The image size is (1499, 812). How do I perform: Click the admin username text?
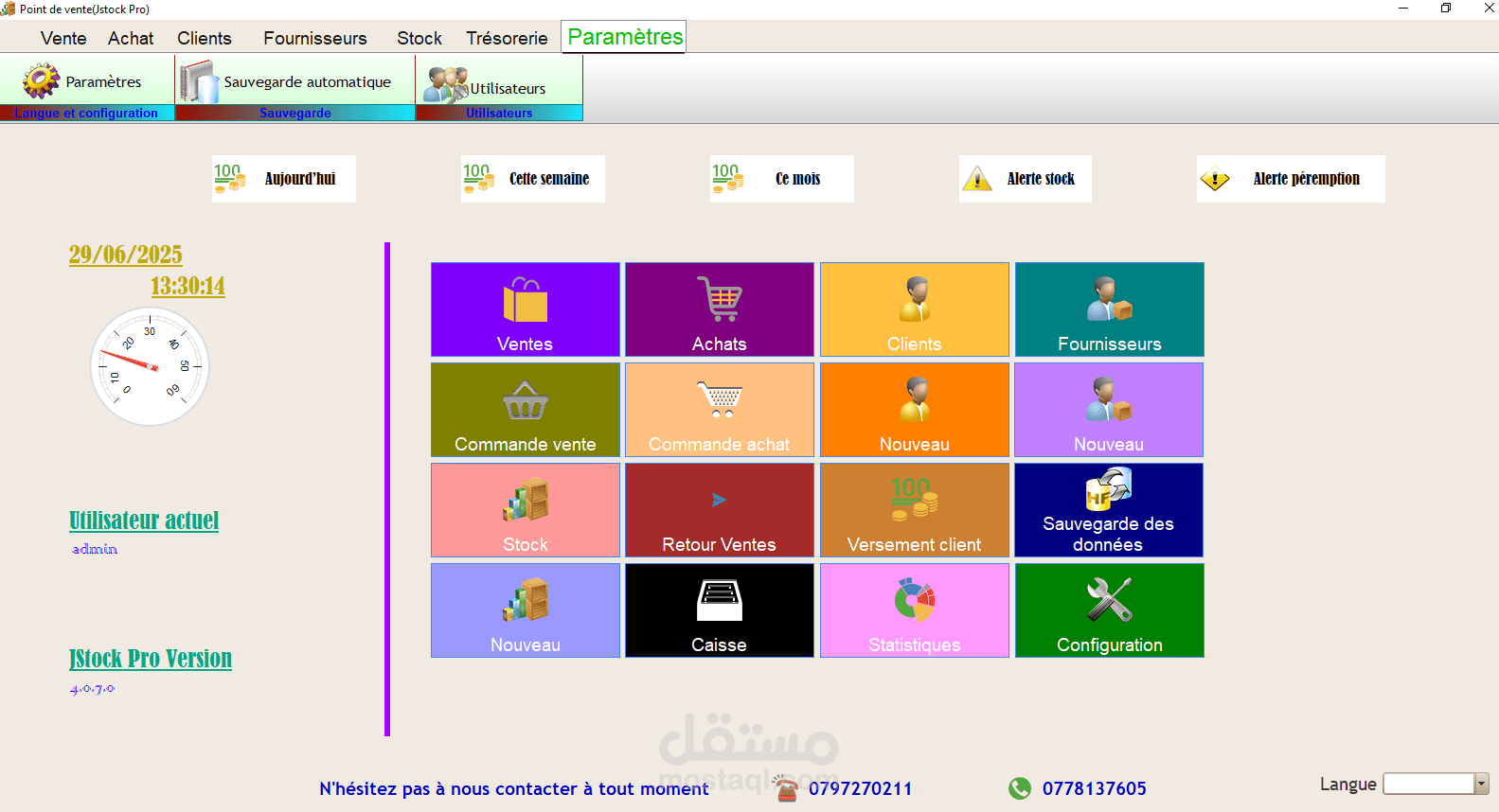click(x=95, y=549)
